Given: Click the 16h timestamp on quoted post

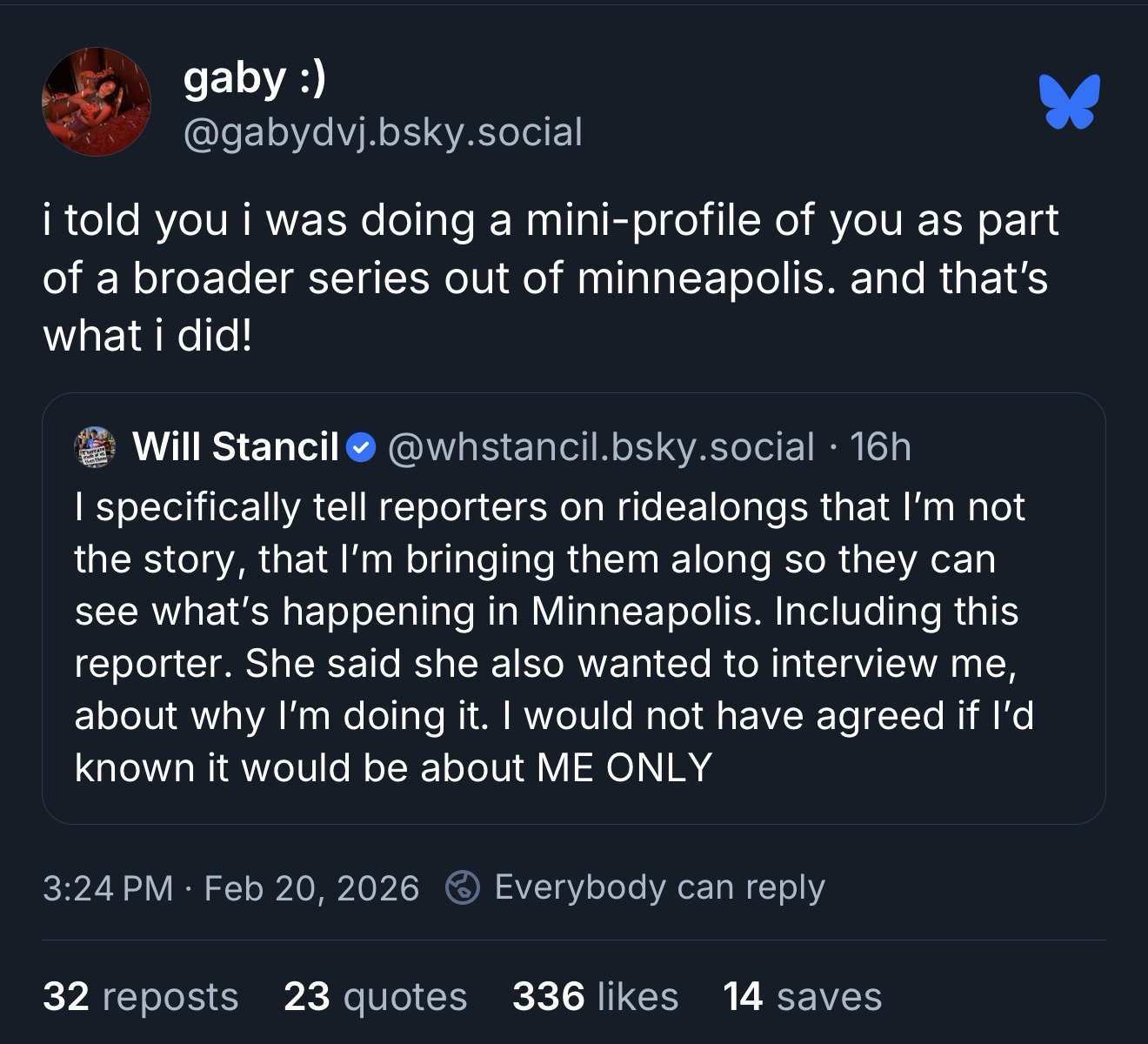Looking at the screenshot, I should [880, 447].
